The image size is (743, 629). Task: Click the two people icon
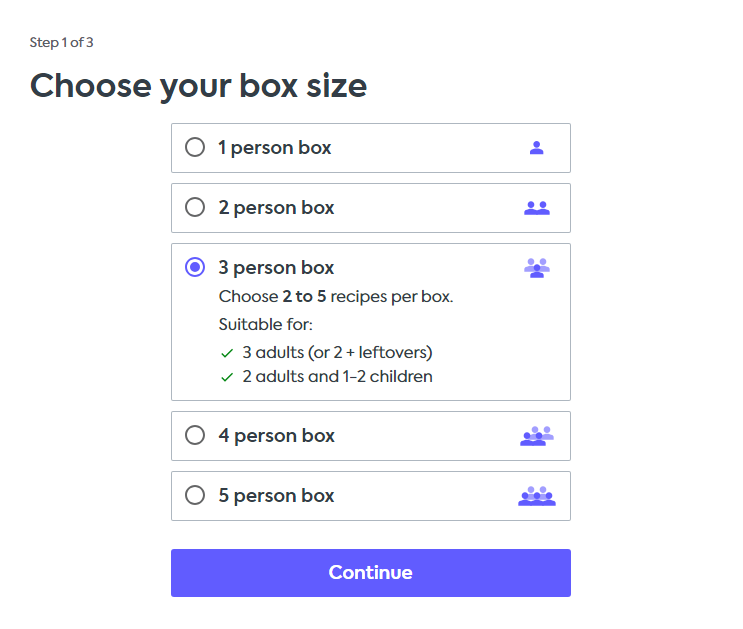[537, 208]
